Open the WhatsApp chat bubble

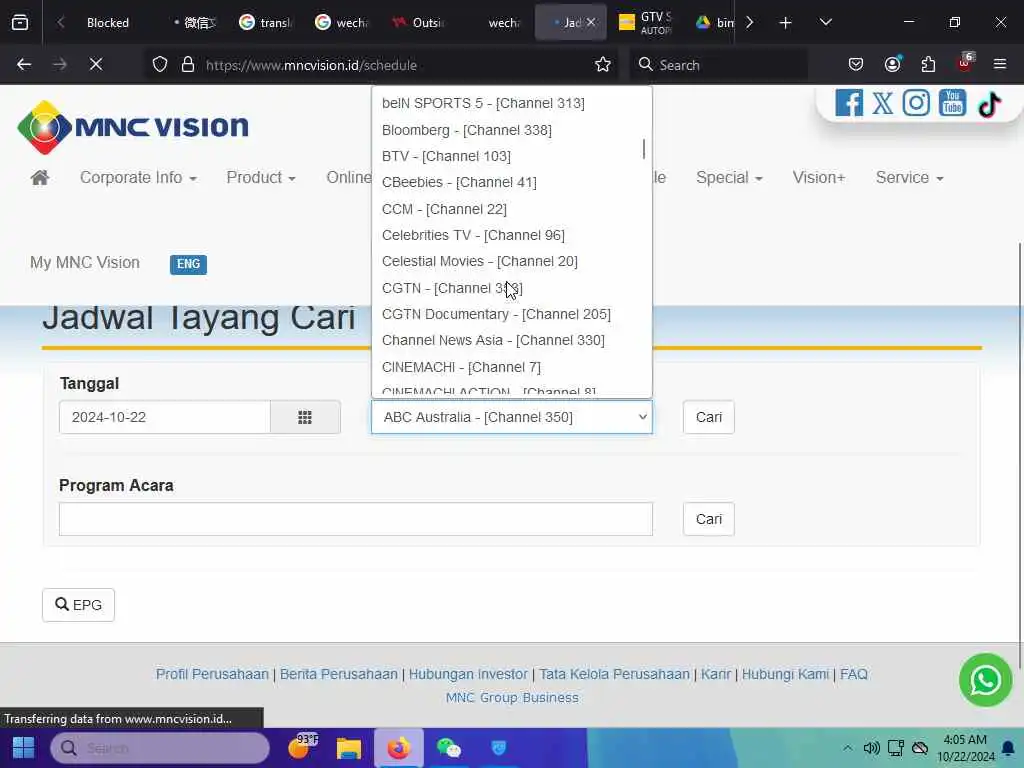point(985,680)
